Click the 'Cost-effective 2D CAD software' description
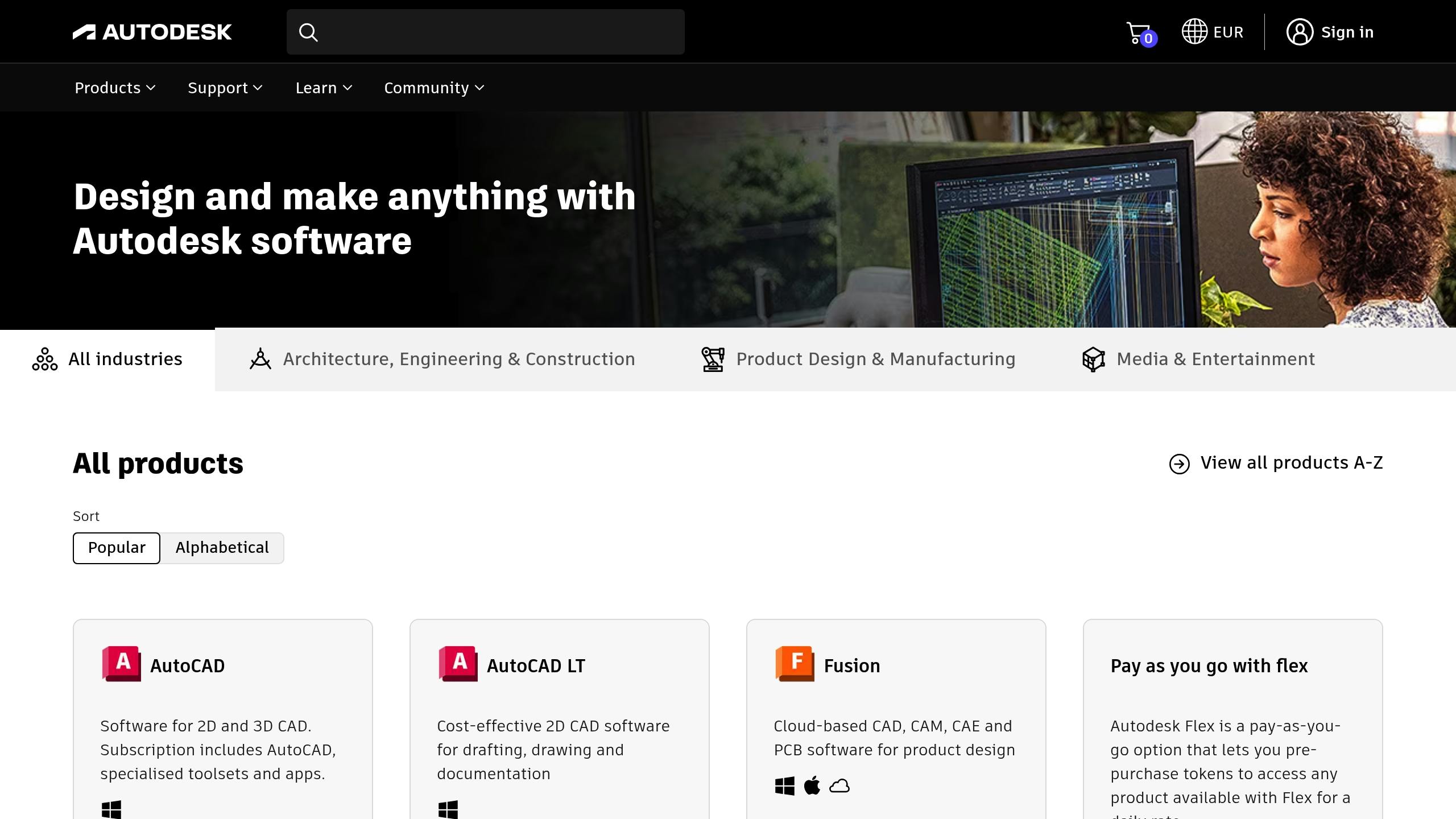 tap(553, 750)
